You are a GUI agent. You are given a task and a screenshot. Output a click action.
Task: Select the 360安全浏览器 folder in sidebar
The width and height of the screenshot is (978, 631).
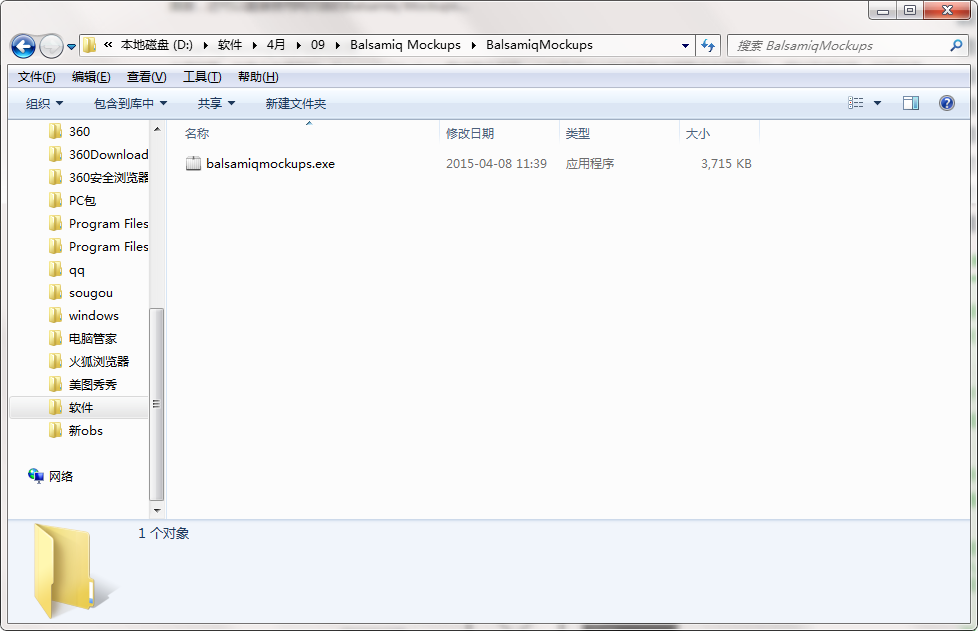[109, 178]
